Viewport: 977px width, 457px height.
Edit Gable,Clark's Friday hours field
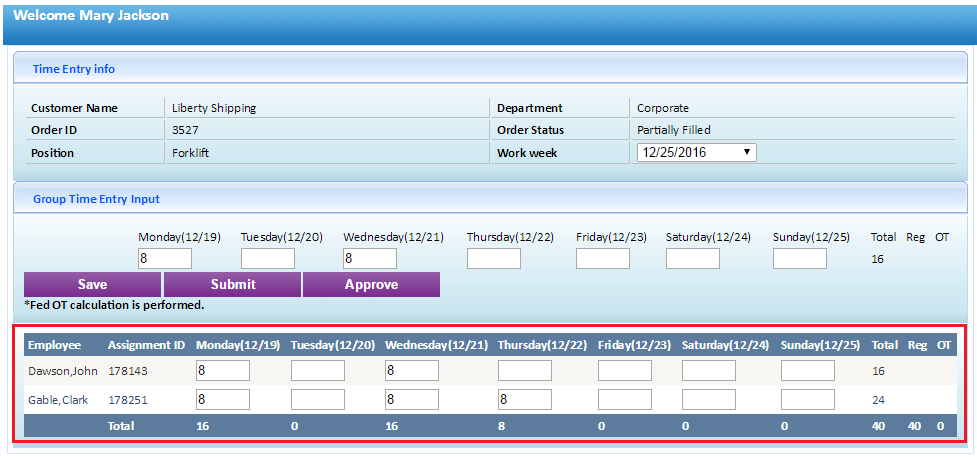[625, 400]
